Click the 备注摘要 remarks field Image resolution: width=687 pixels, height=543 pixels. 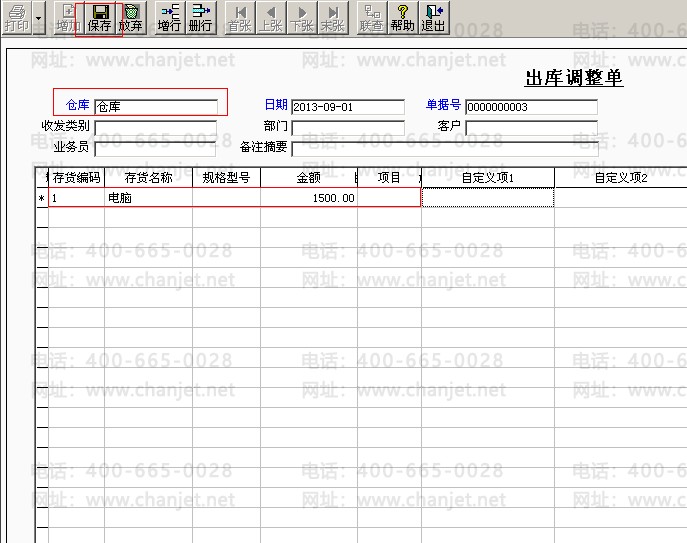coord(445,148)
